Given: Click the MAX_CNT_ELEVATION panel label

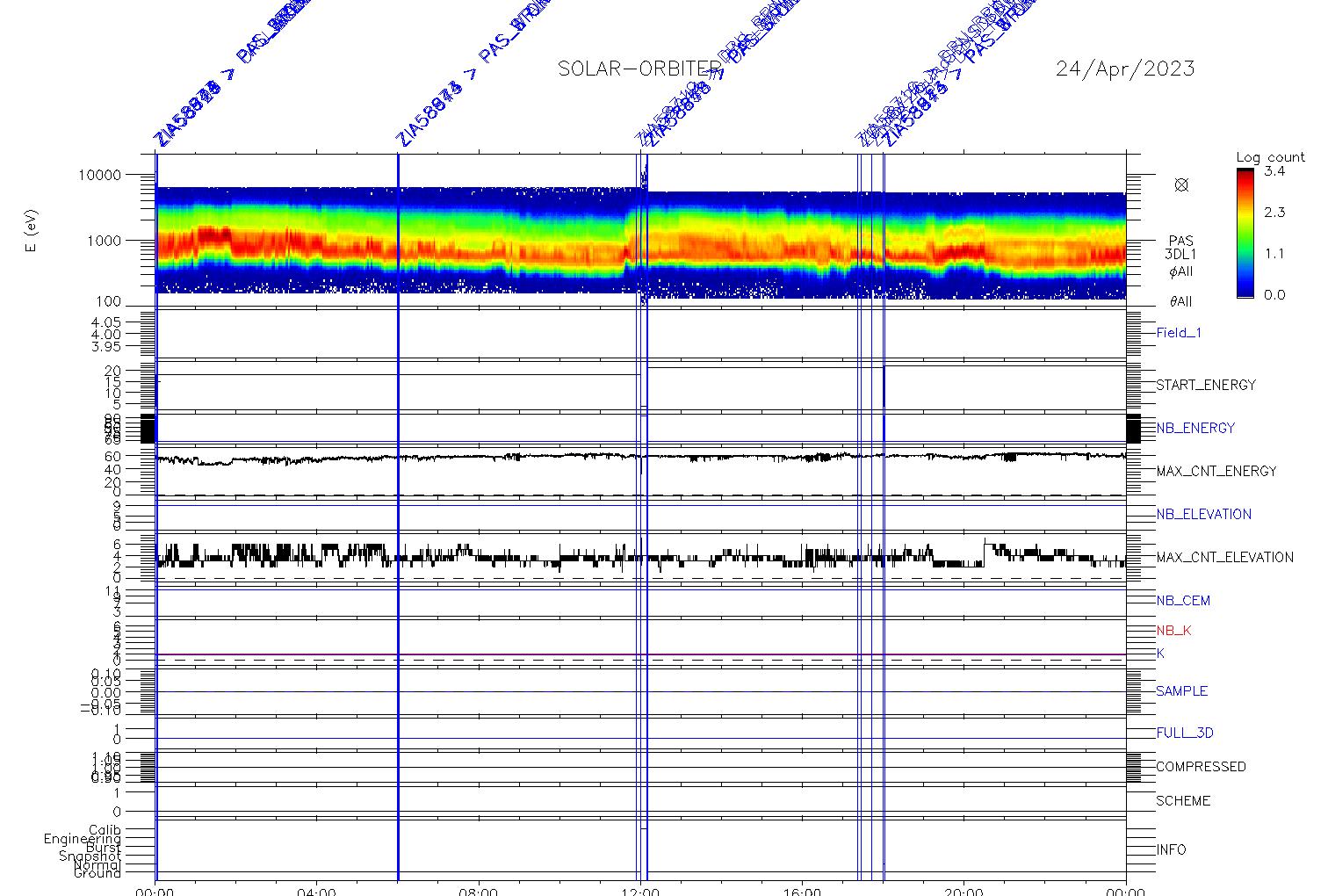Looking at the screenshot, I should [1224, 557].
